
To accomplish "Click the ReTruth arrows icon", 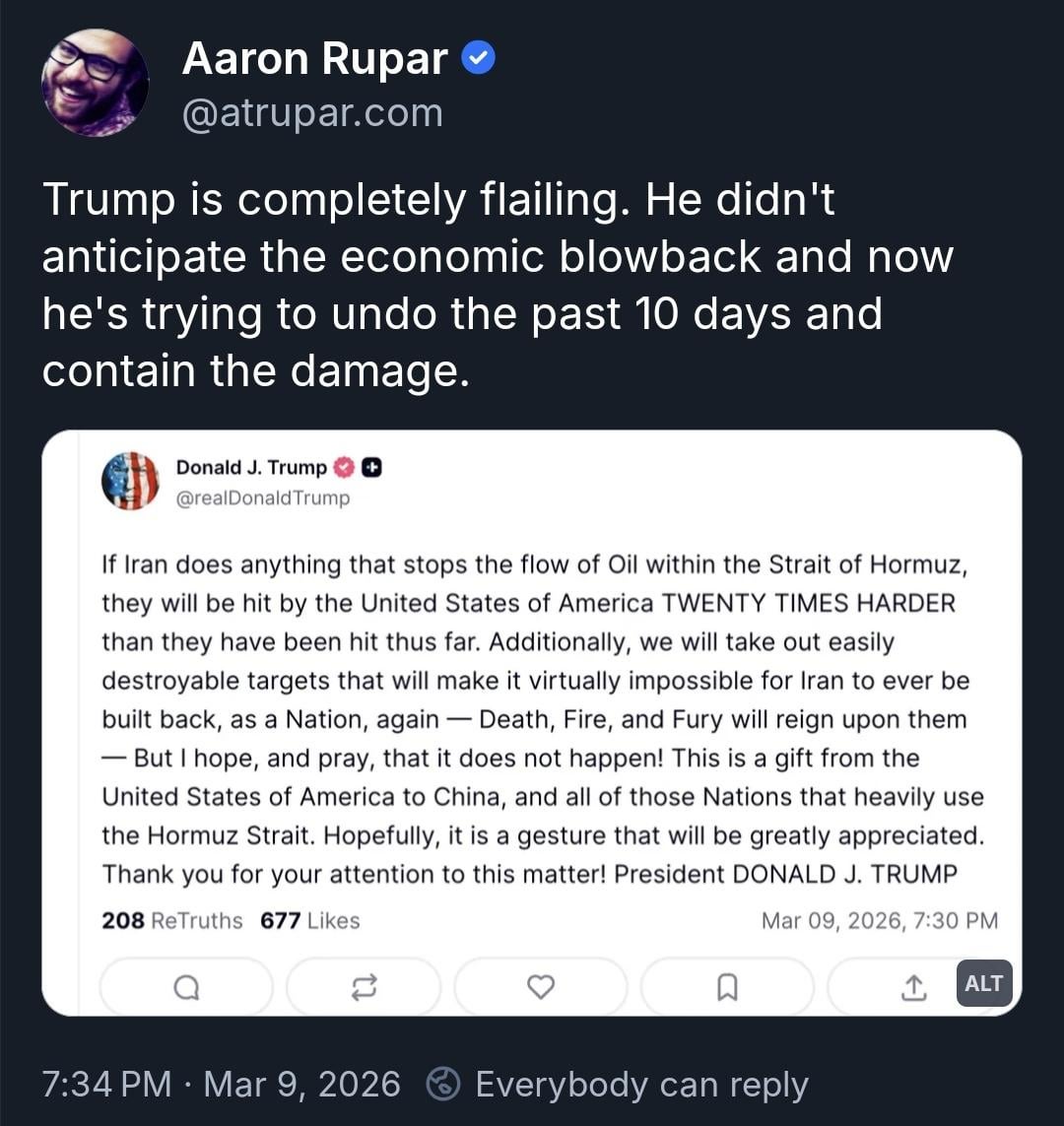I will click(x=364, y=985).
